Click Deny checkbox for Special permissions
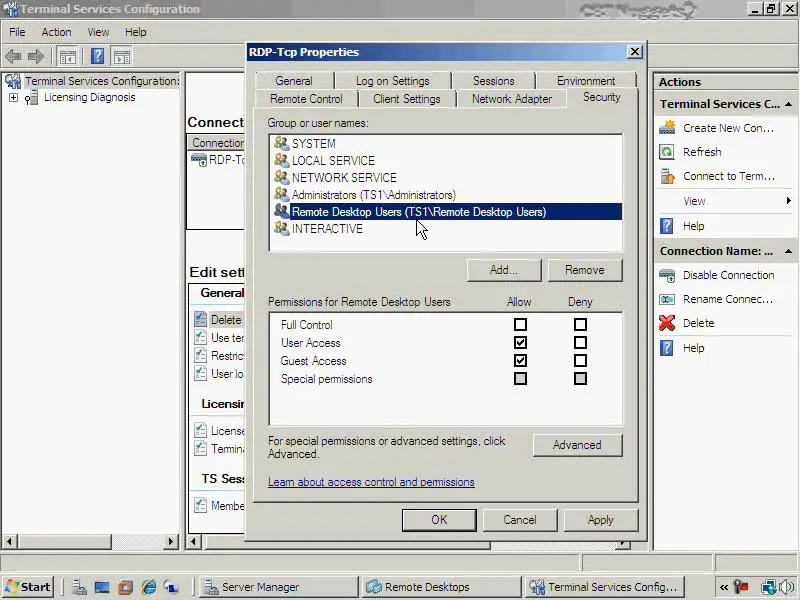This screenshot has width=800, height=600. click(580, 379)
